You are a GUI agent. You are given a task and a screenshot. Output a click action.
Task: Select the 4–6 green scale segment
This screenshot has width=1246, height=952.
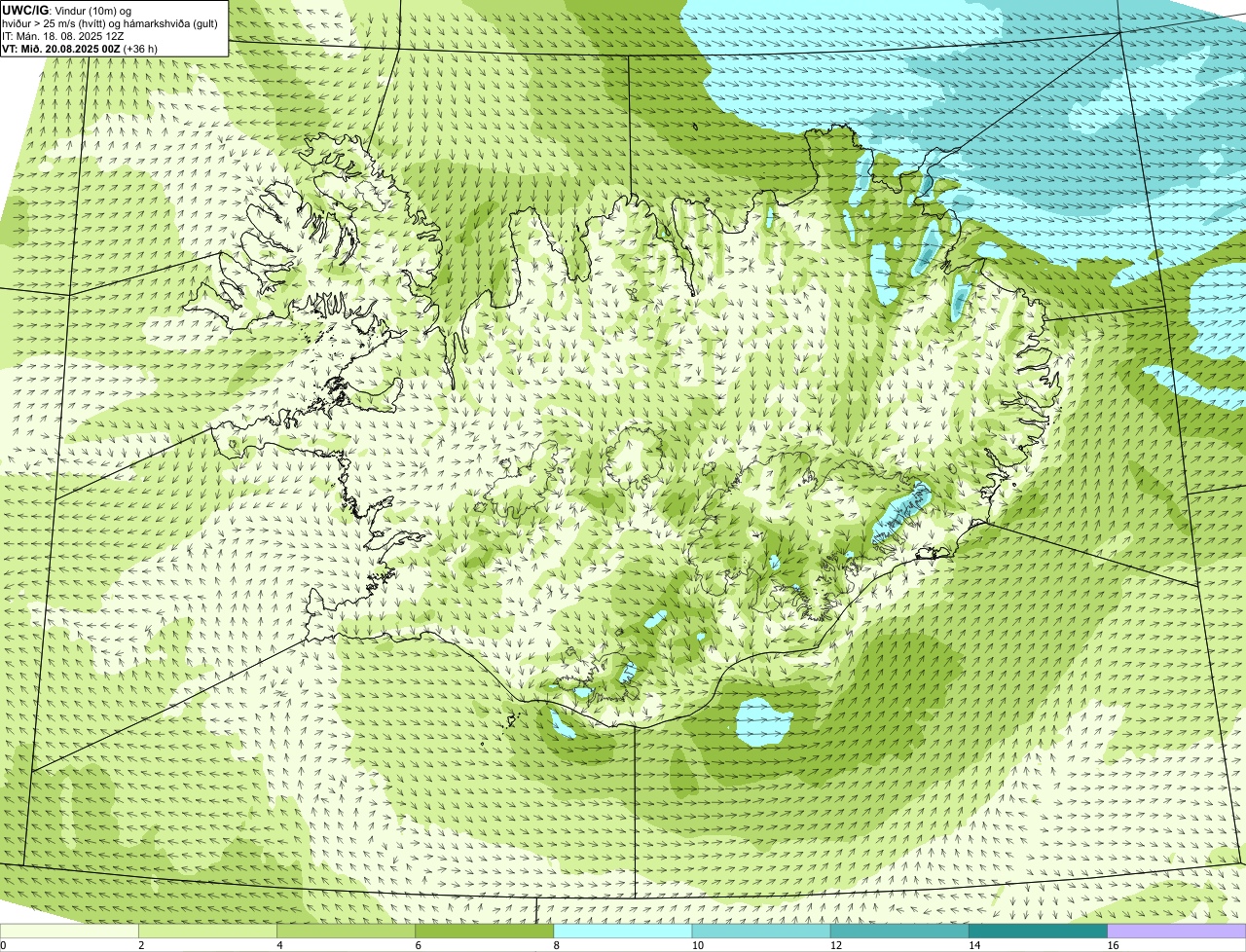(347, 932)
